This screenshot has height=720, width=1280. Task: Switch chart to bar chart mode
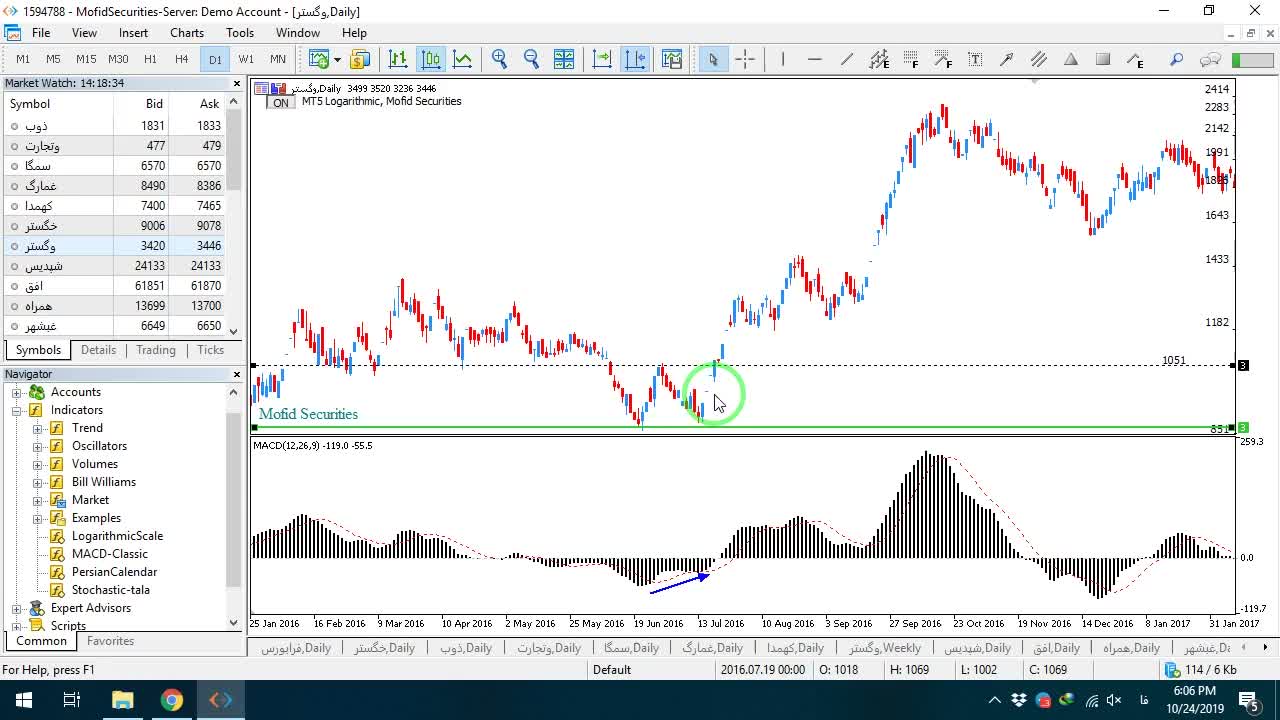coord(398,59)
